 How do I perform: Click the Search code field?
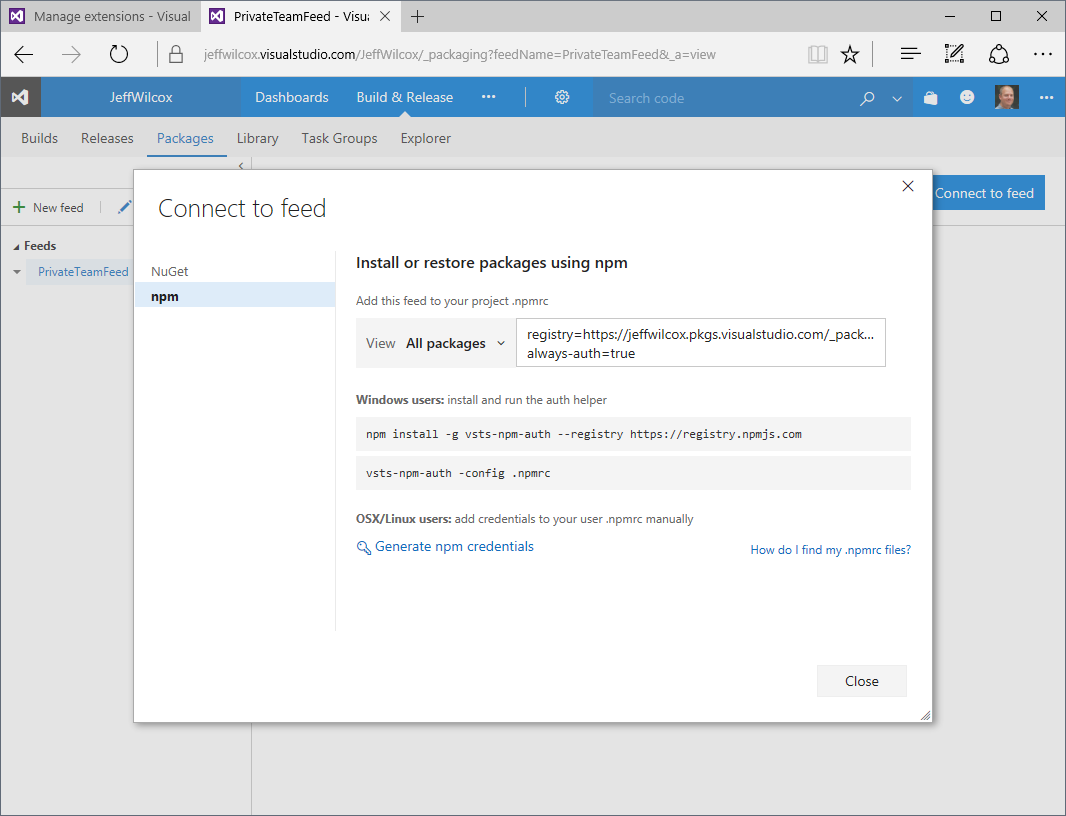tap(724, 98)
